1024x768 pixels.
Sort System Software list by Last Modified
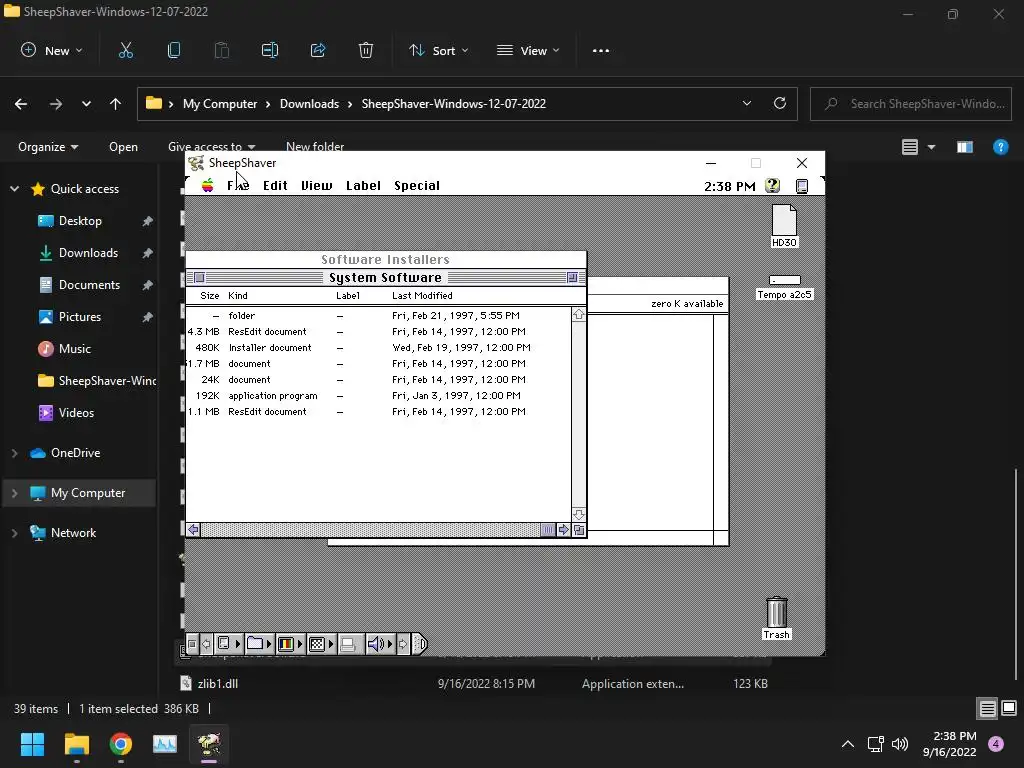coord(422,296)
